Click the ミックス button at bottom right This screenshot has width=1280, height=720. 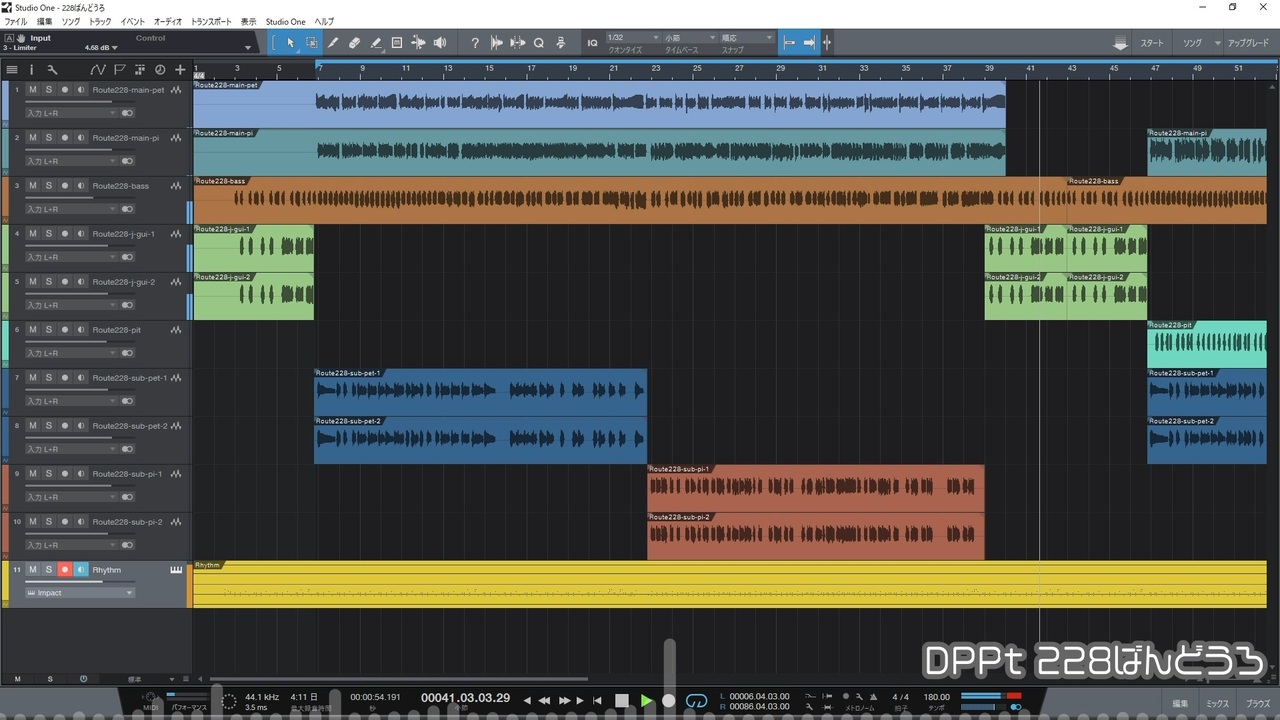pos(1217,703)
